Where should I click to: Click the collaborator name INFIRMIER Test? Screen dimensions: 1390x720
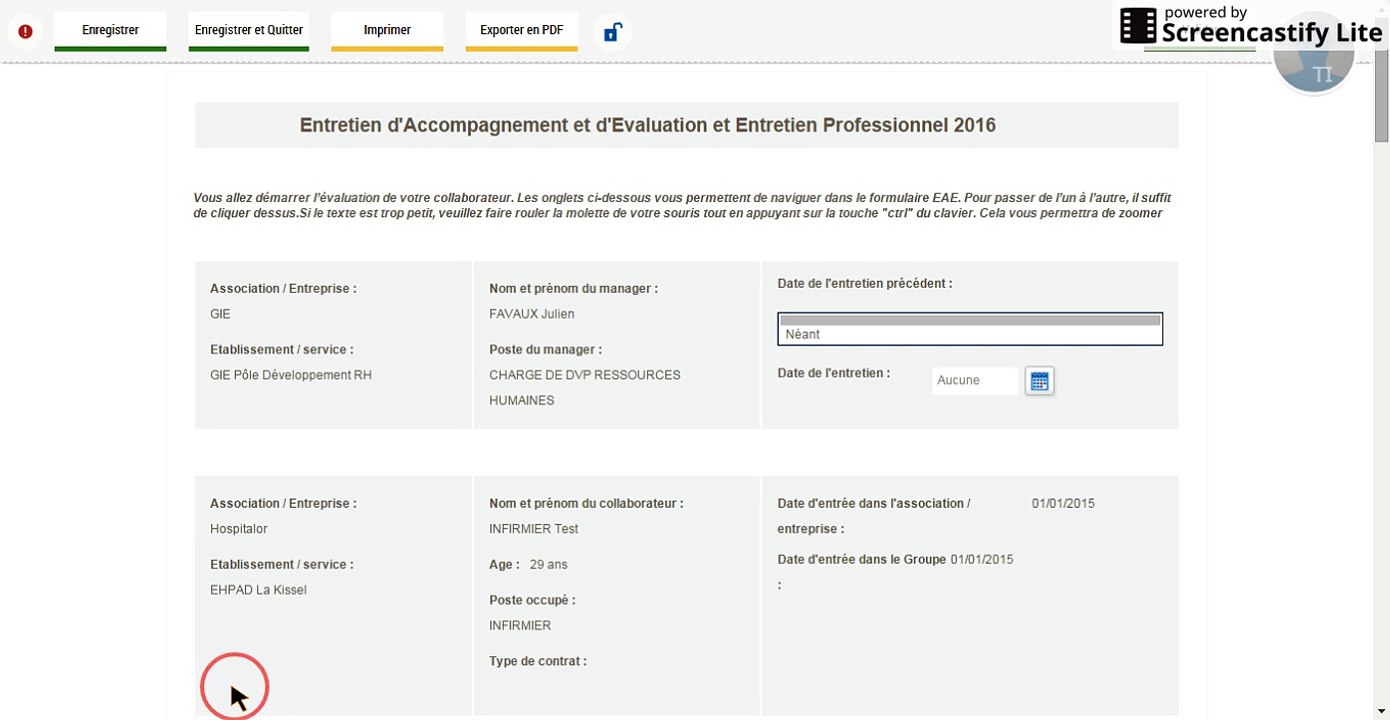click(534, 529)
